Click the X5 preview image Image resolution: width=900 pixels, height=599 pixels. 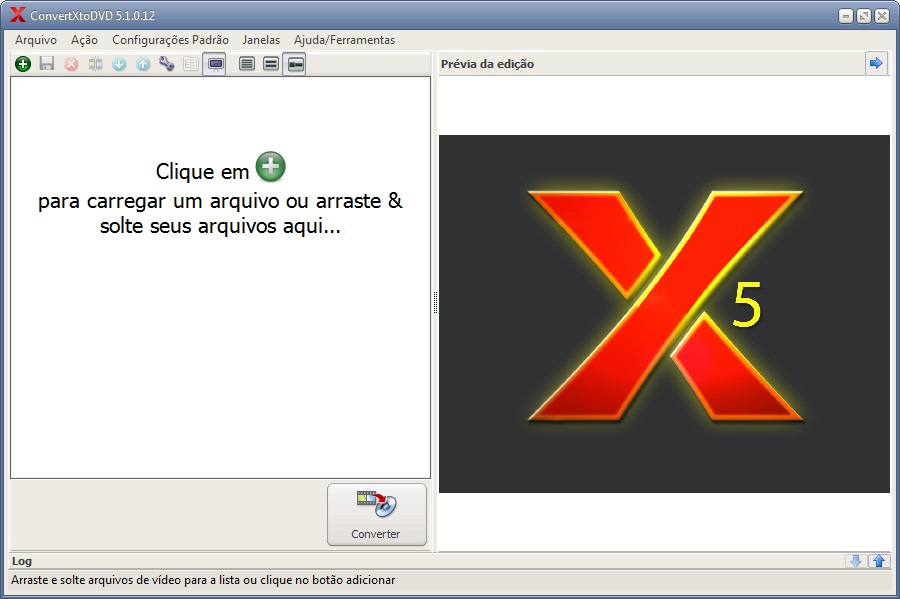[x=664, y=314]
